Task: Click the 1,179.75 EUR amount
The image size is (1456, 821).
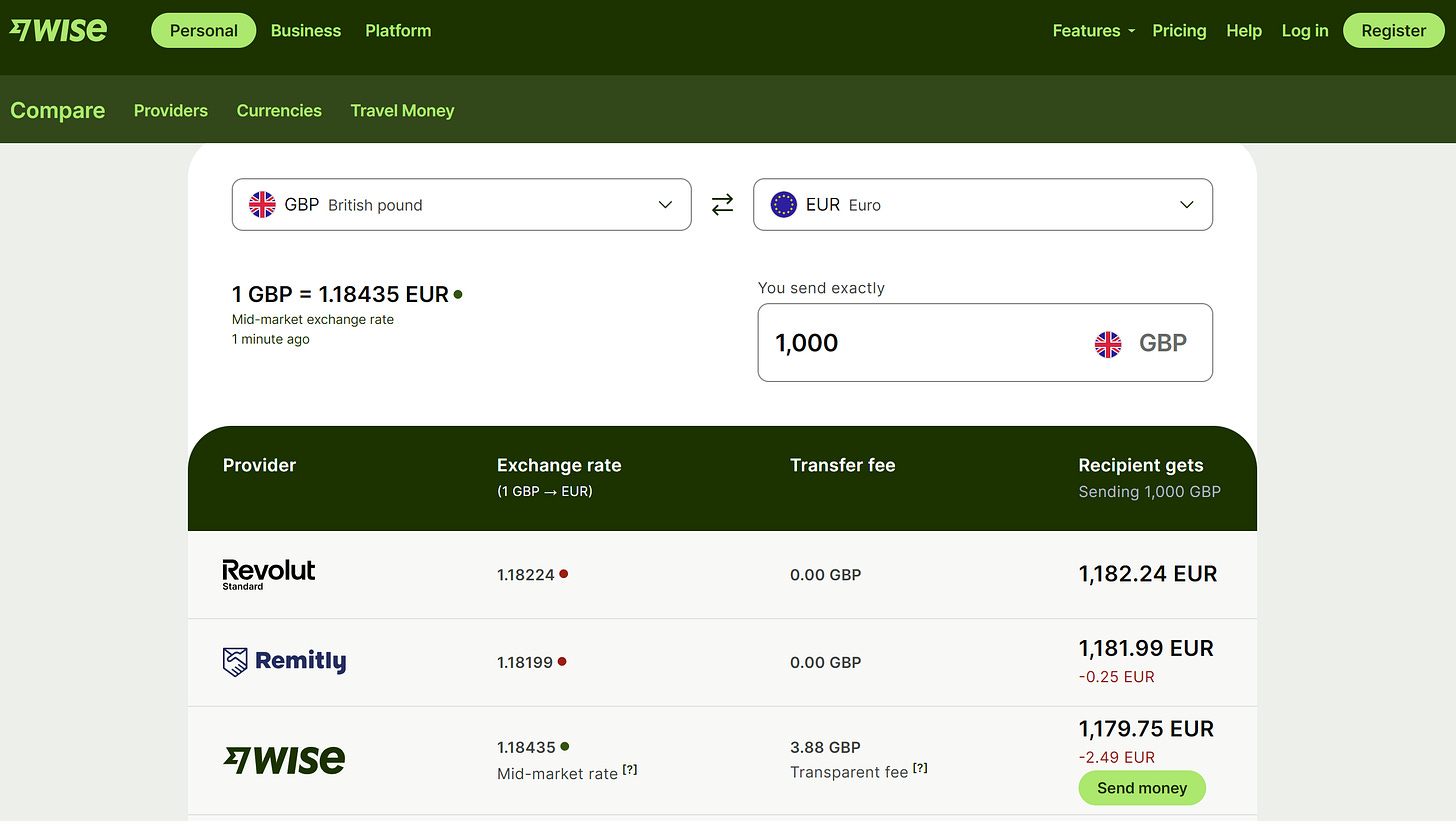Action: [x=1146, y=728]
